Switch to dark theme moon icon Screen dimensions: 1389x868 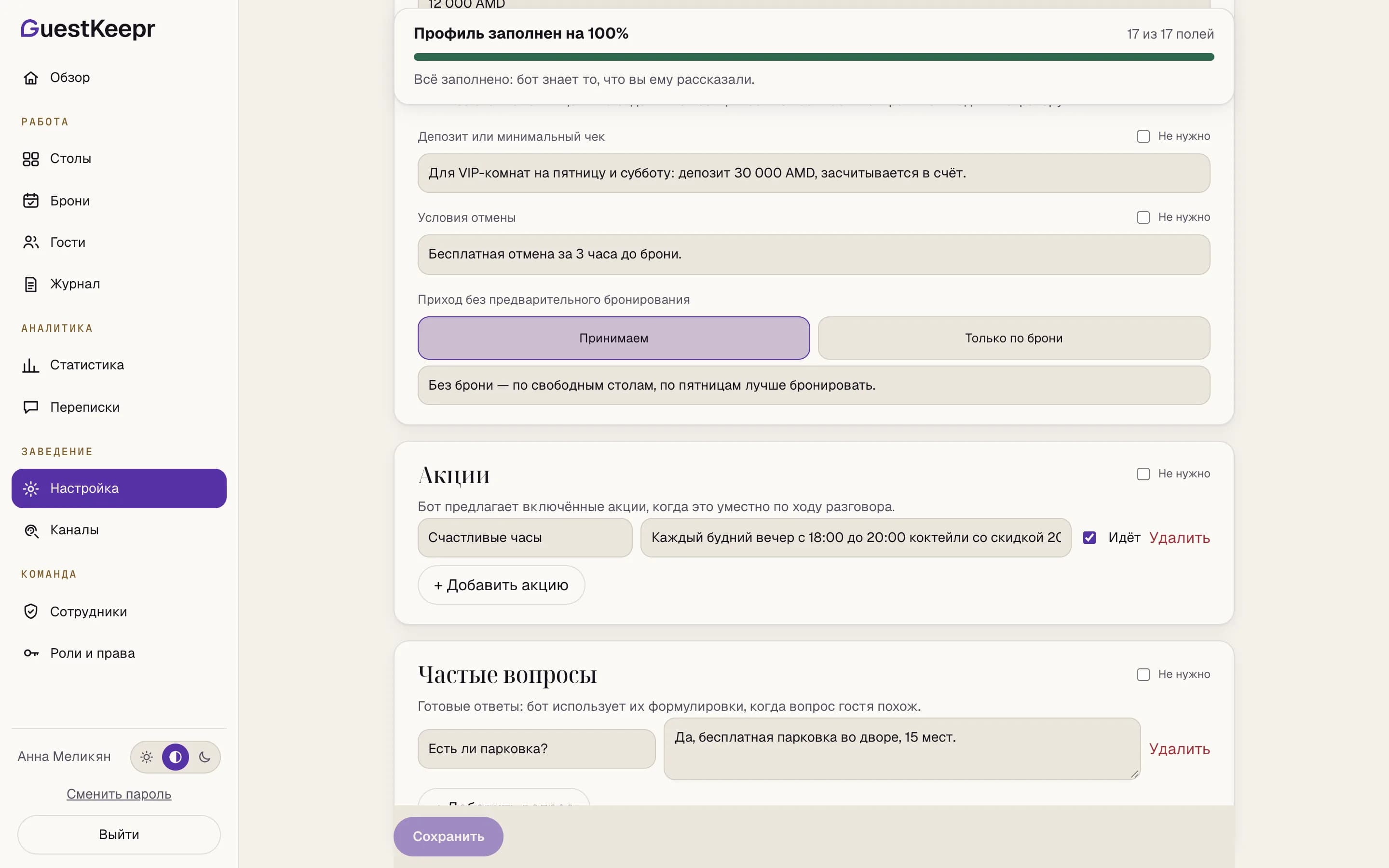(x=204, y=757)
